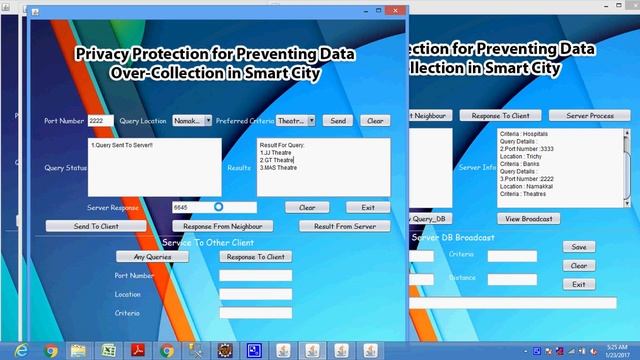Click the Port Number field showing 2222
This screenshot has width=640, height=360.
(100, 120)
